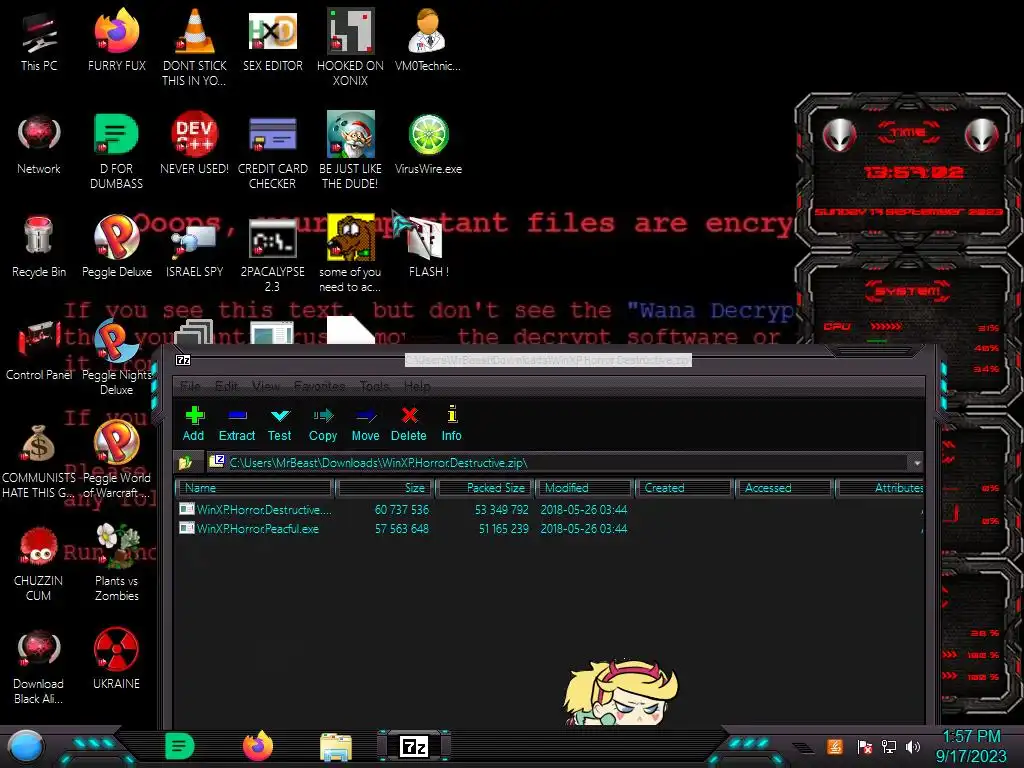Select the VirusWire.exe lime icon

tap(428, 144)
